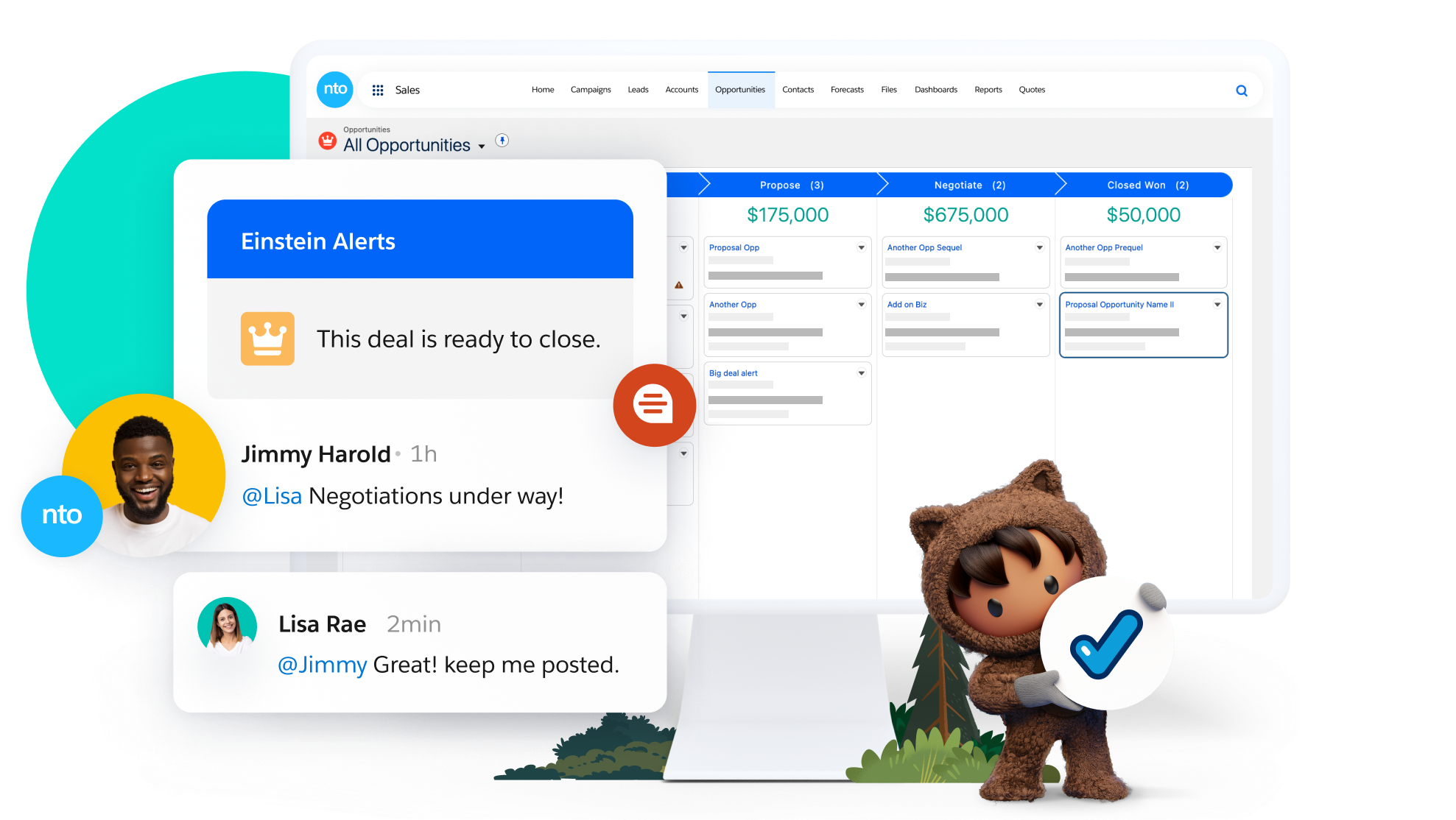The width and height of the screenshot is (1456, 820).
Task: Click the pin list view icon
Action: pyautogui.click(x=502, y=140)
